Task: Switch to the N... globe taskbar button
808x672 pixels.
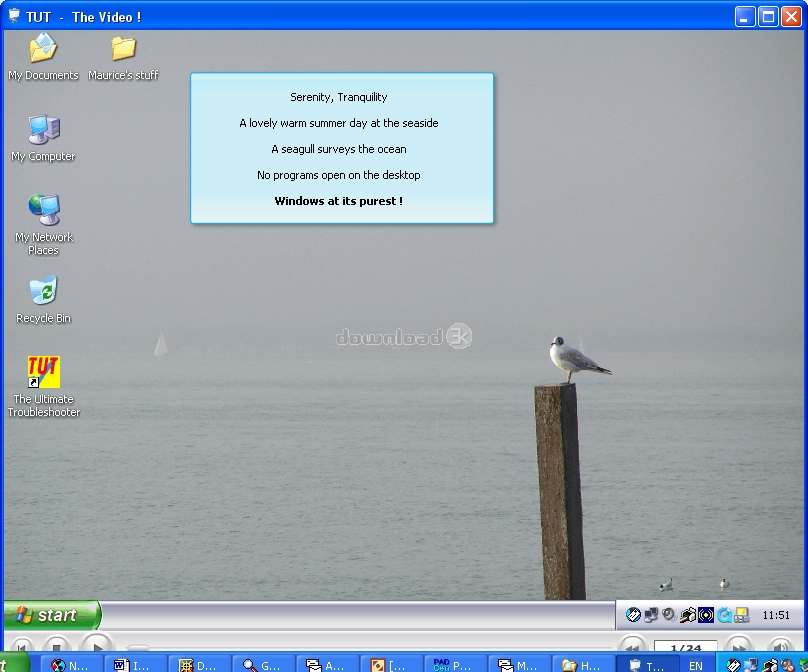Action: tap(71, 665)
